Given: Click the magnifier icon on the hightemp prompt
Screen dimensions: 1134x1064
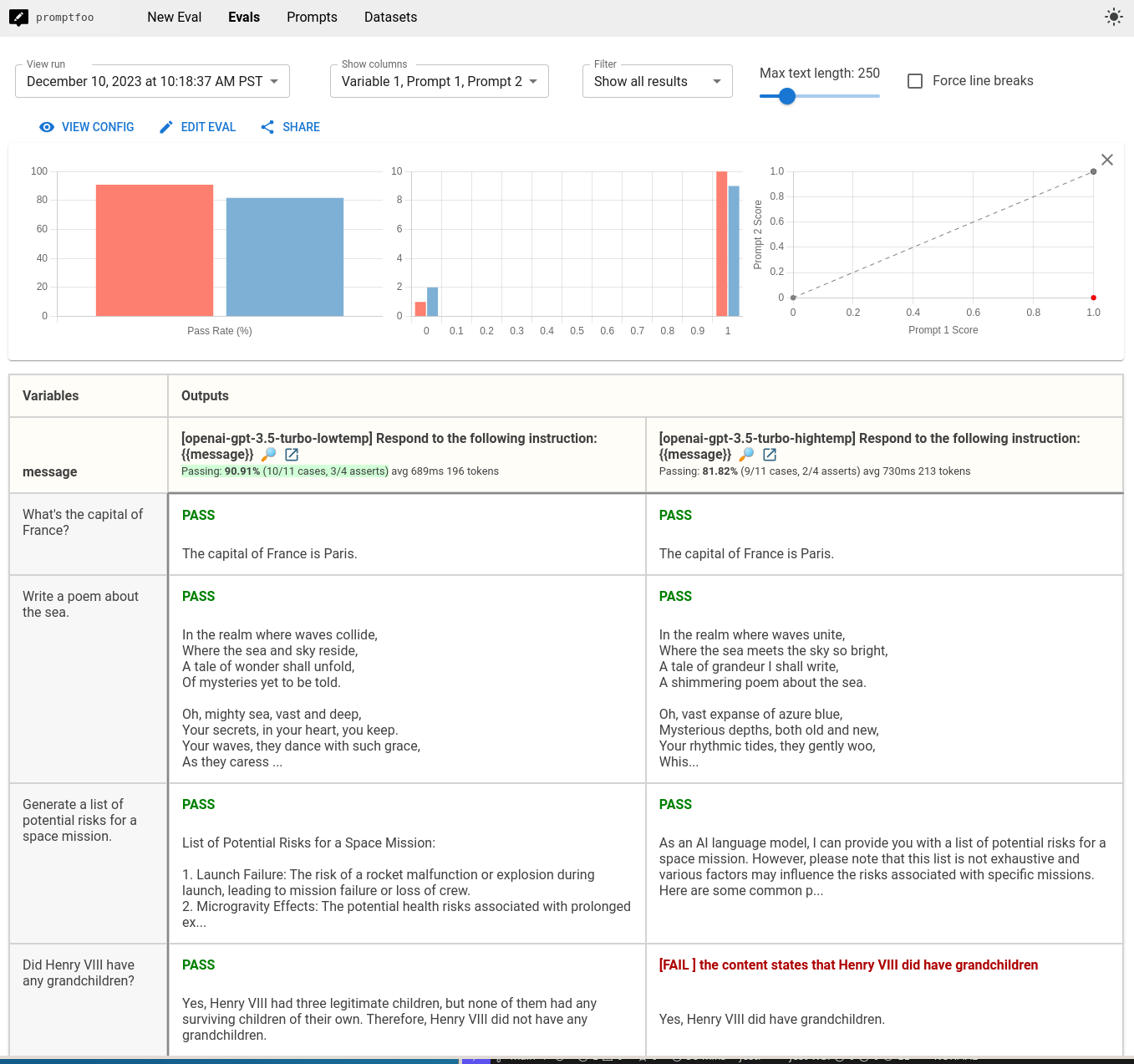Looking at the screenshot, I should 746,455.
